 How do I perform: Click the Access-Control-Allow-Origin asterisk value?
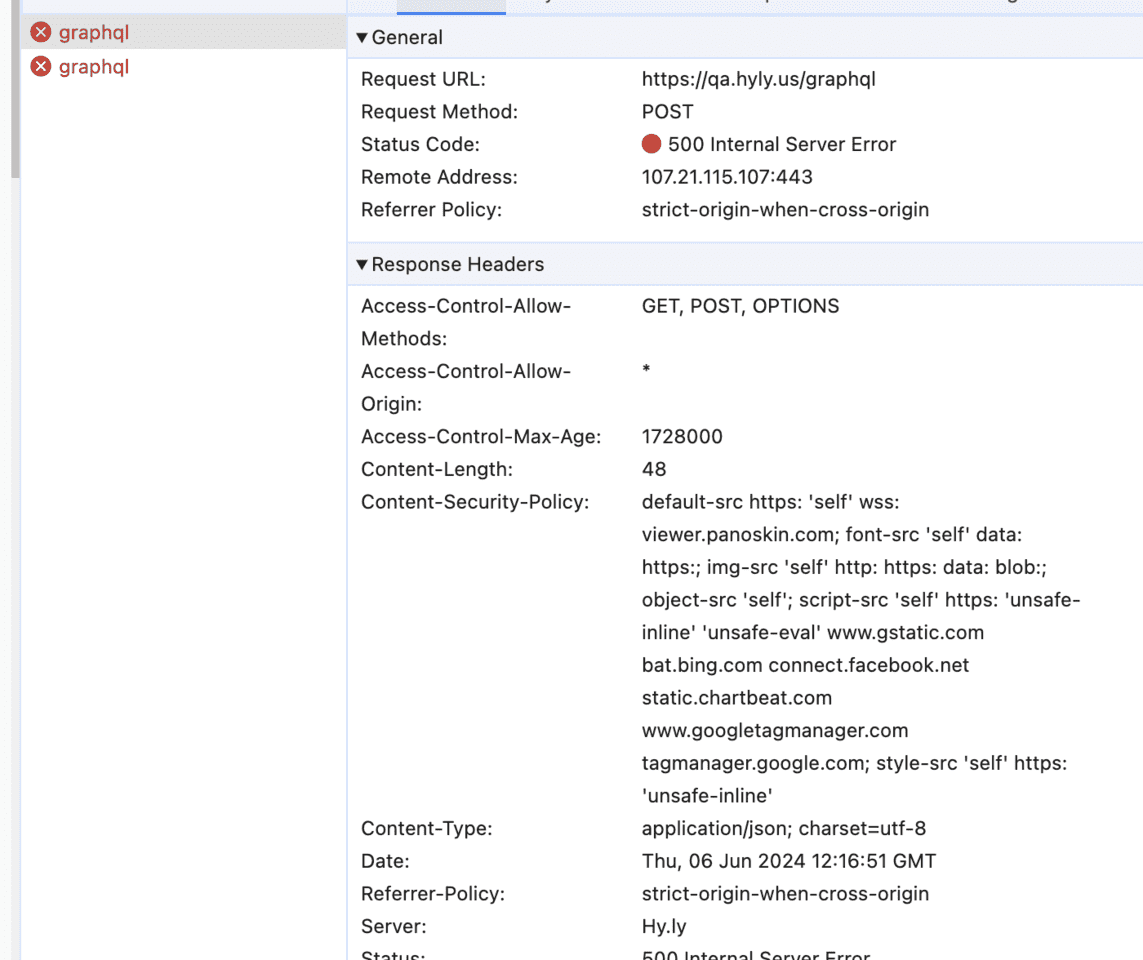647,371
